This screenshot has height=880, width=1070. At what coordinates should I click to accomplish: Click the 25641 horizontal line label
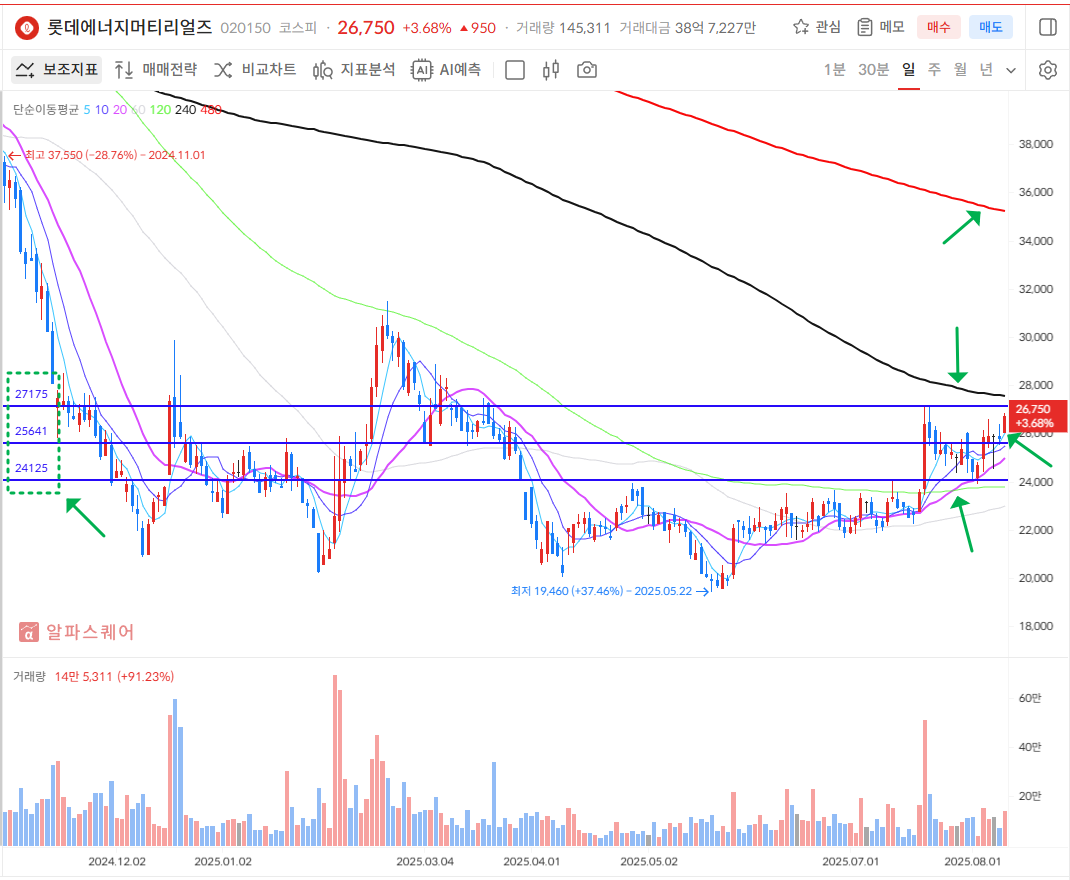click(31, 431)
